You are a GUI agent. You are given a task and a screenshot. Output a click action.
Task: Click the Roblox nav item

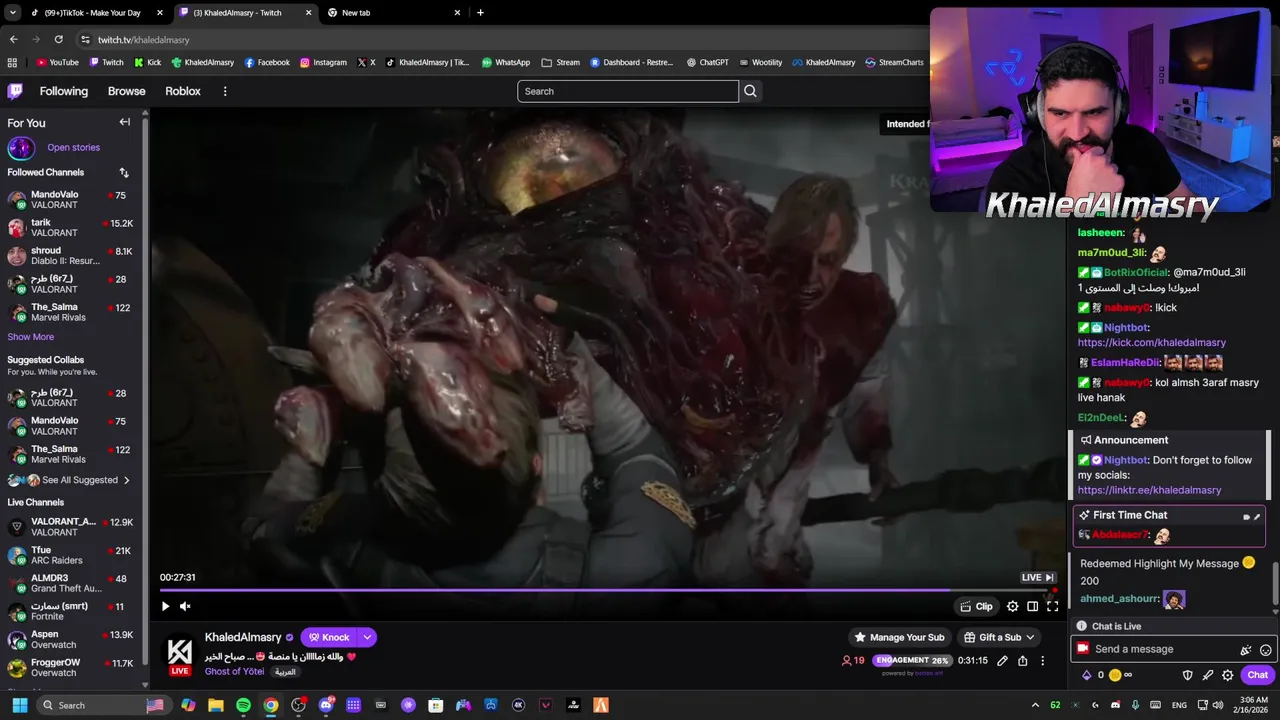tap(183, 91)
